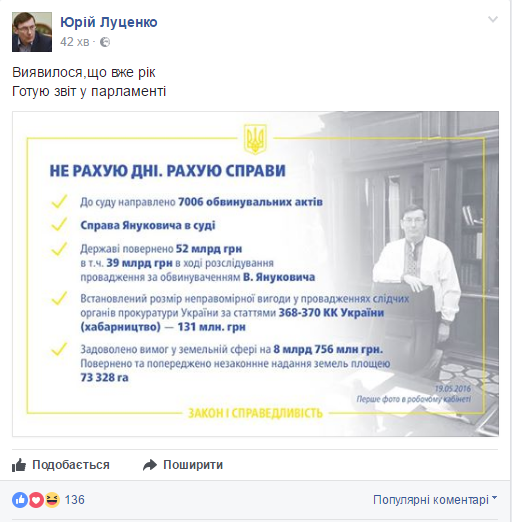512x522 pixels.
Task: Open post options chevron at top right
Action: pos(493,19)
